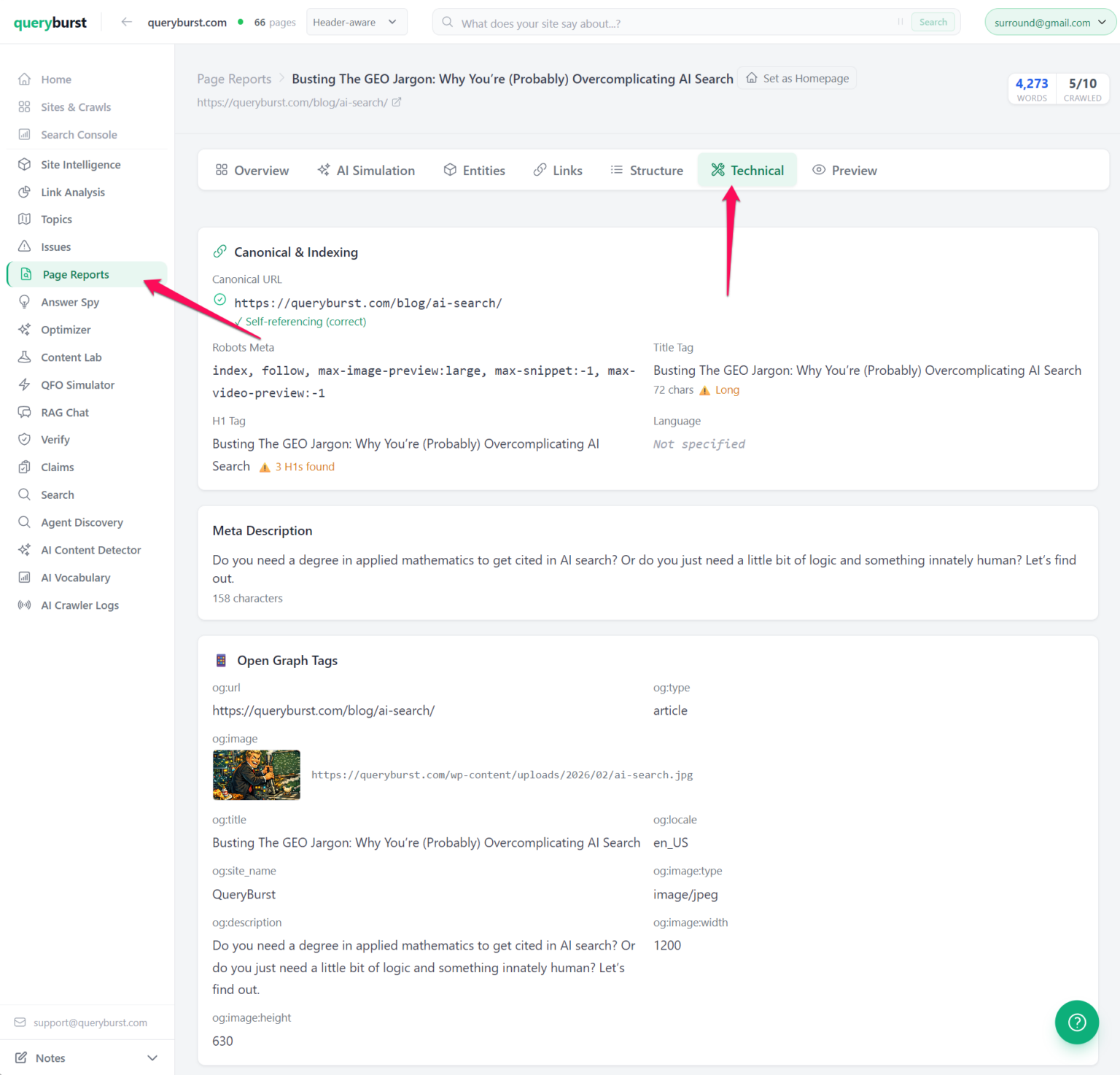The height and width of the screenshot is (1075, 1120).
Task: Expand the Notes panel
Action: pyautogui.click(x=87, y=1058)
